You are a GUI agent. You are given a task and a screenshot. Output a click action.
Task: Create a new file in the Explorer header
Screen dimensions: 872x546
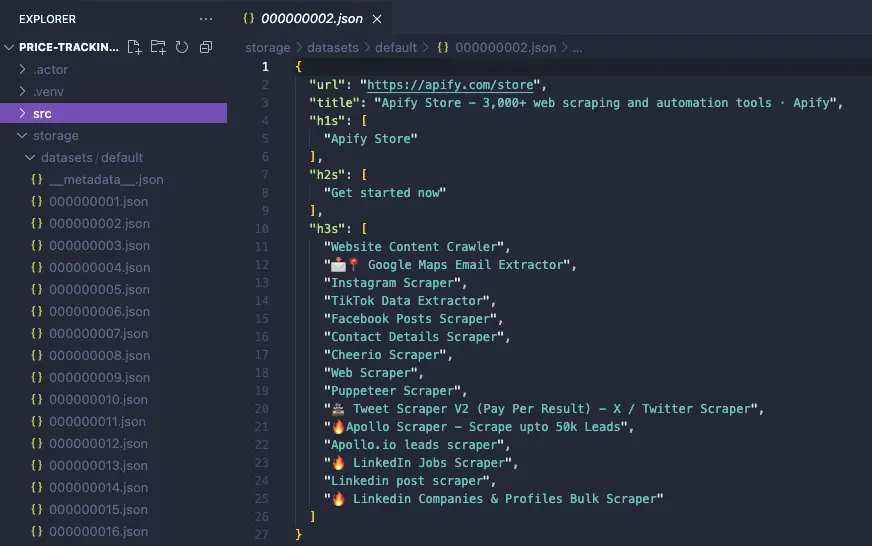tap(135, 47)
